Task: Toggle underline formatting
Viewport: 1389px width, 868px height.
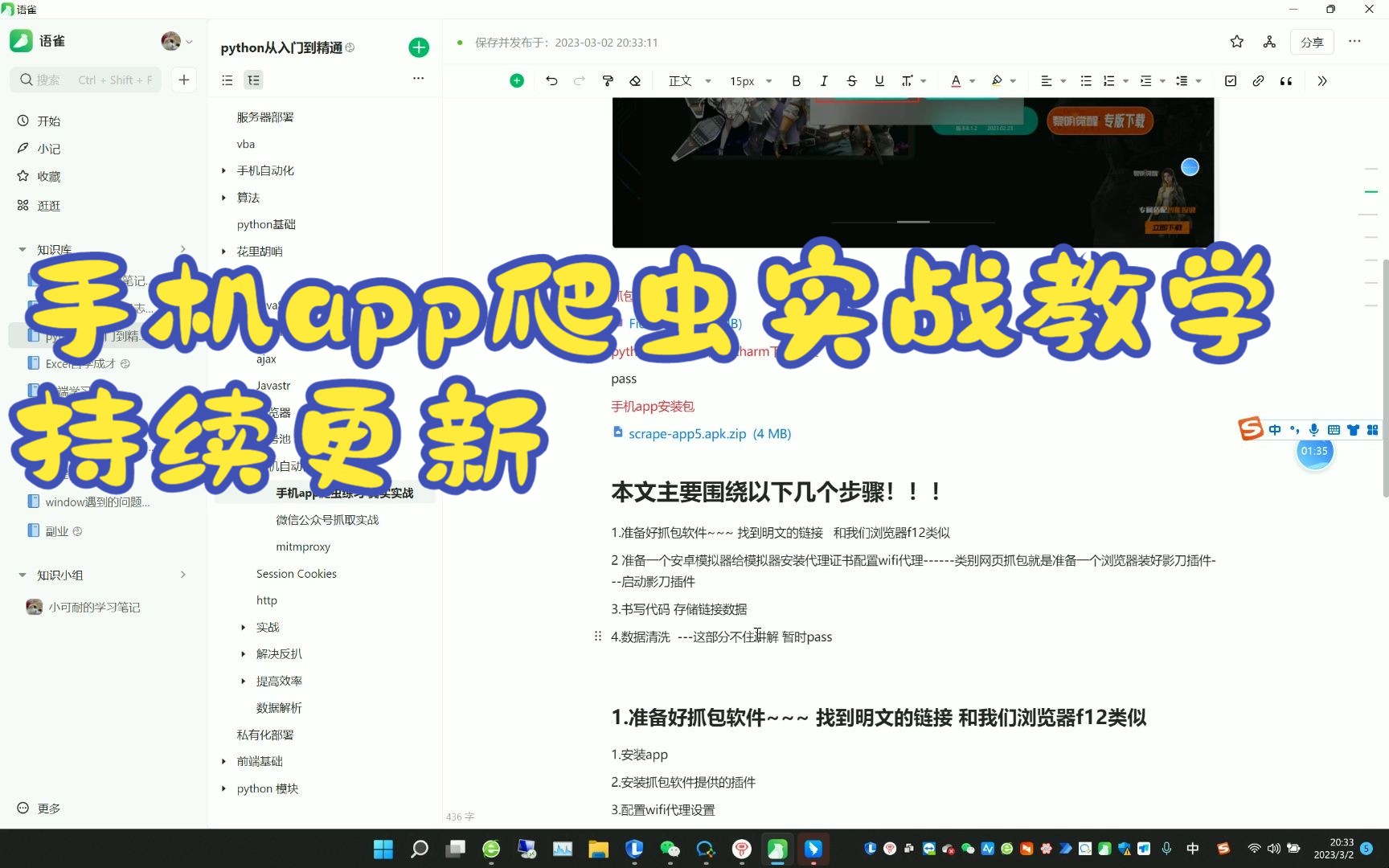Action: click(x=879, y=80)
